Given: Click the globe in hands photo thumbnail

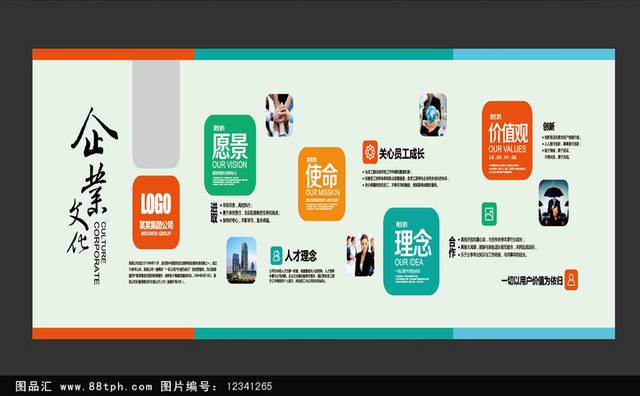Looking at the screenshot, I should pos(433,115).
